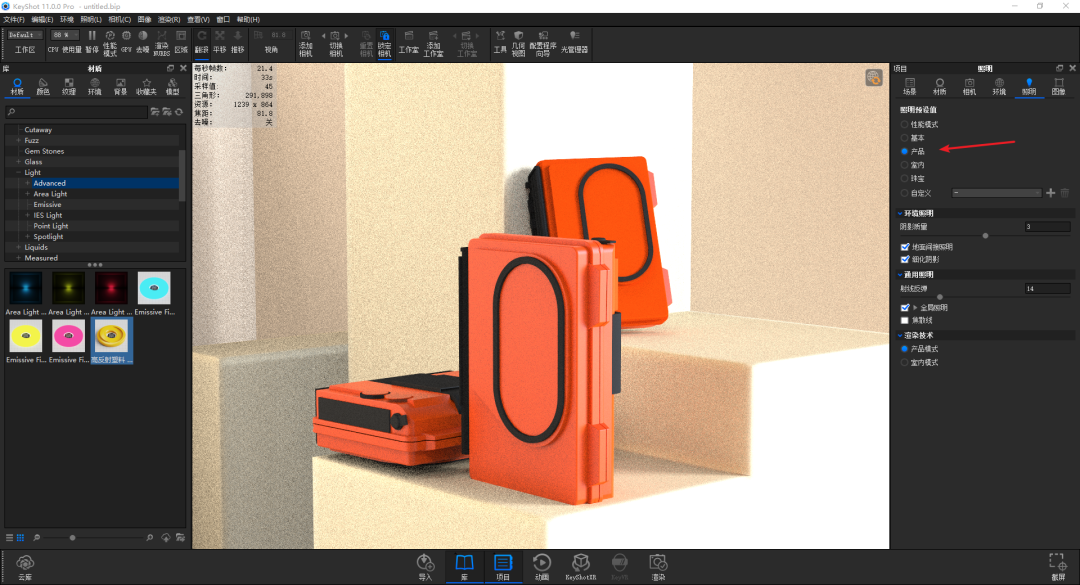This screenshot has width=1080, height=585.
Task: Click the cyan Emissive material thumbnail
Action: click(154, 288)
